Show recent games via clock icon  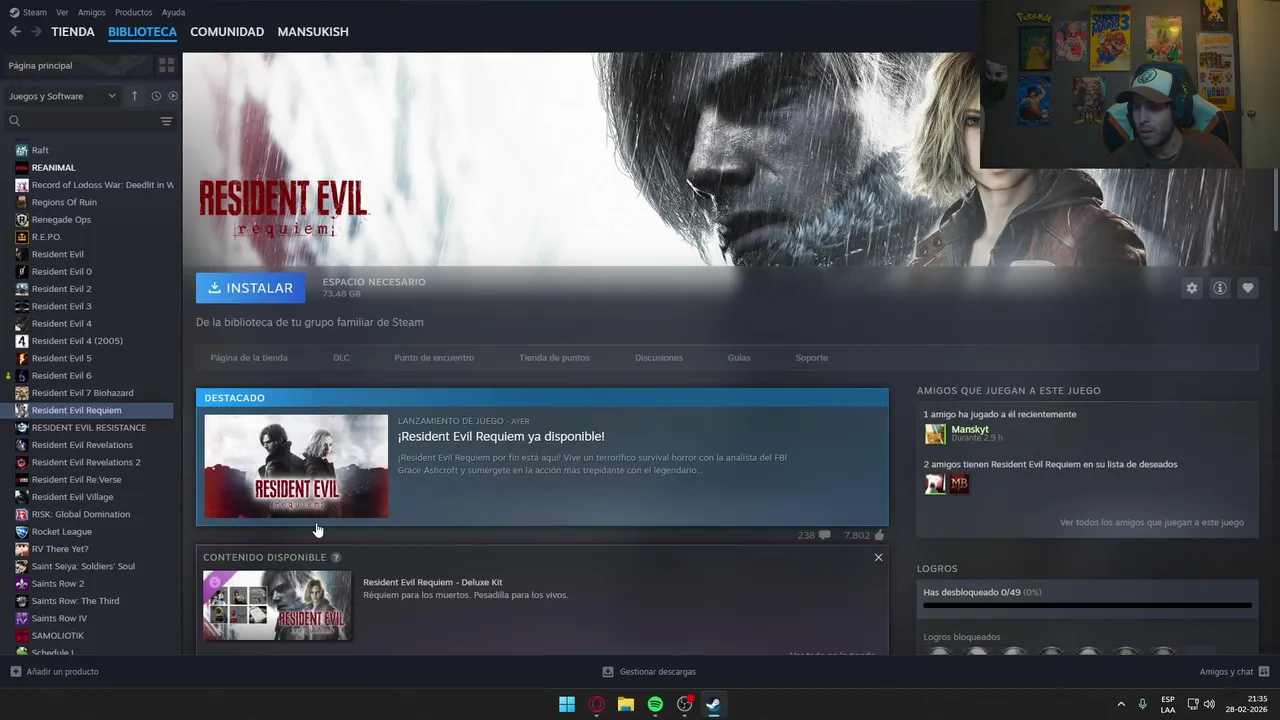point(156,96)
